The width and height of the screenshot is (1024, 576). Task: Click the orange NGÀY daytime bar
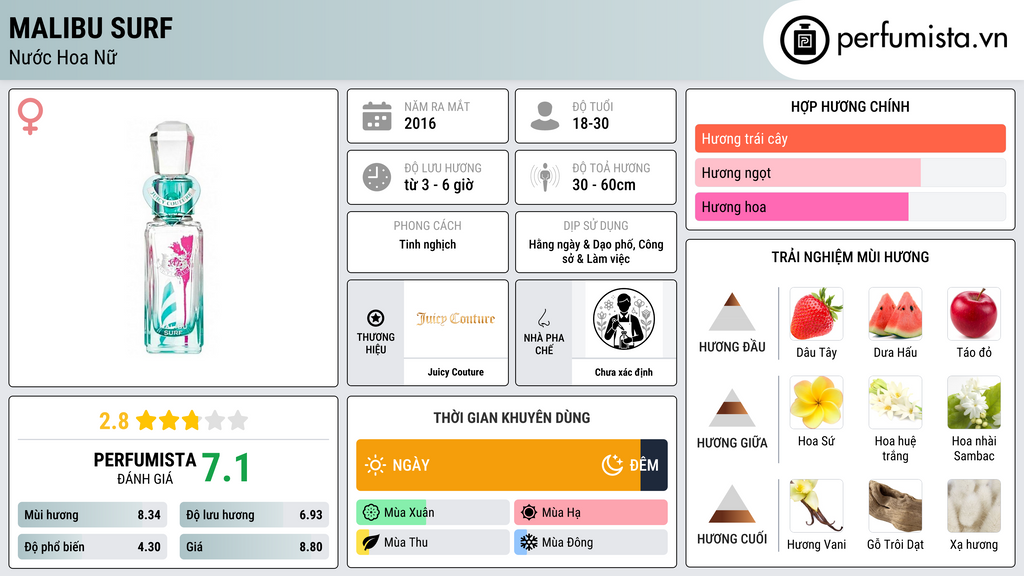point(498,465)
